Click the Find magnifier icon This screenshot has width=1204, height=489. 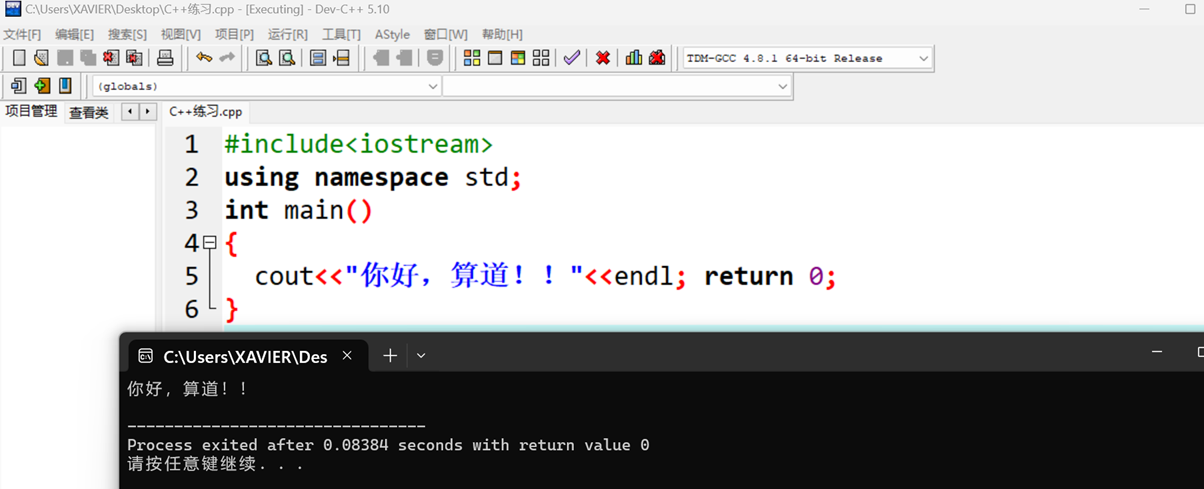(263, 58)
